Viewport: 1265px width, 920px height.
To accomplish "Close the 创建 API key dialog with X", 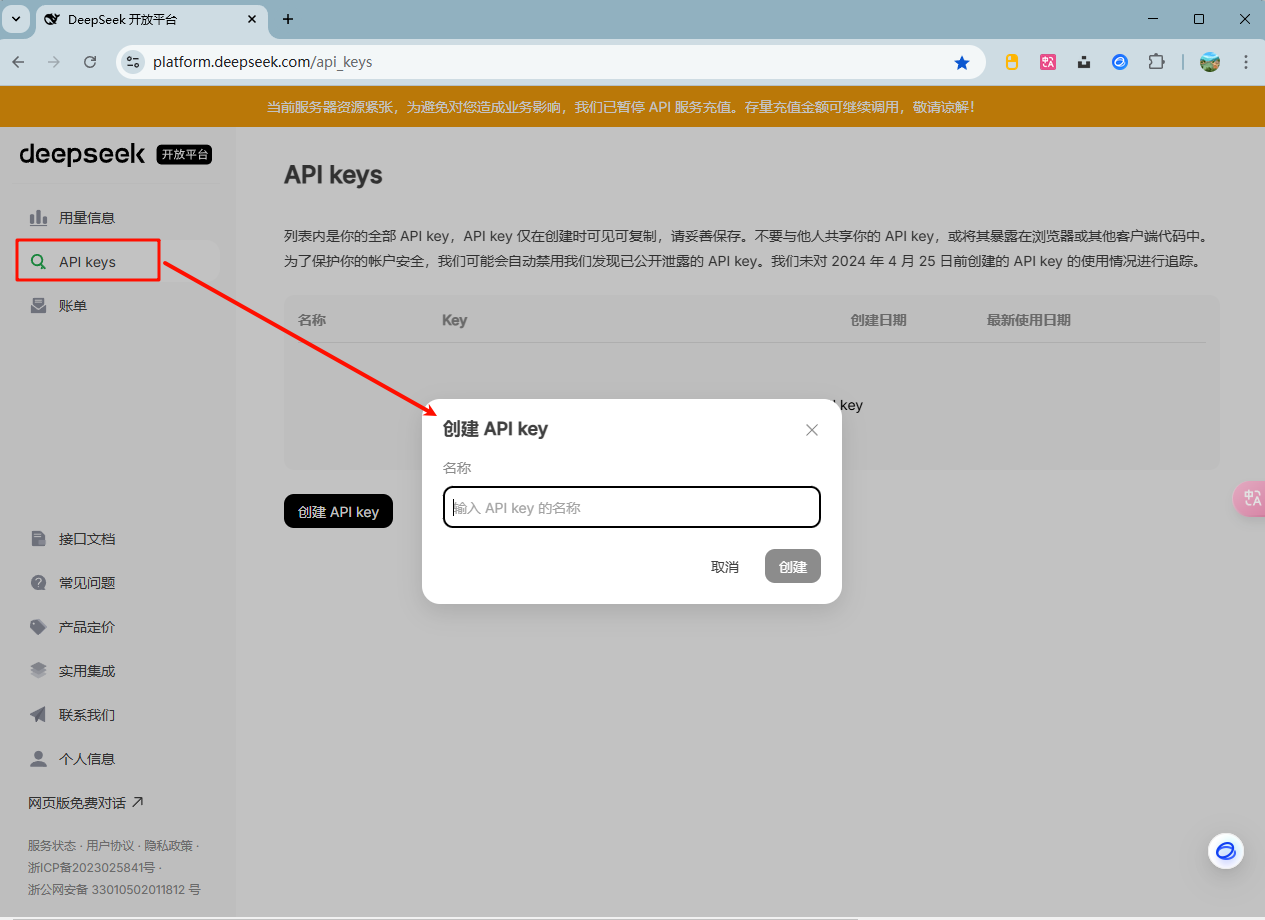I will point(812,430).
